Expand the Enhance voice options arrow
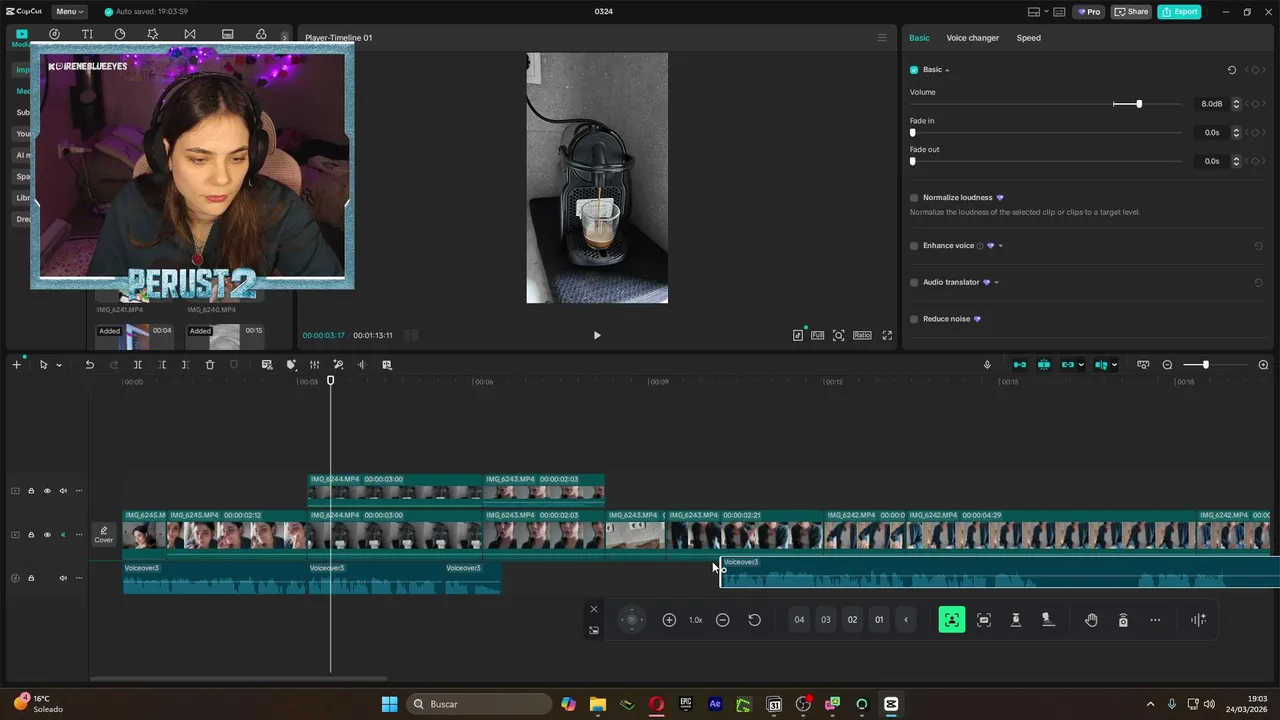The image size is (1280, 720). coord(1000,246)
